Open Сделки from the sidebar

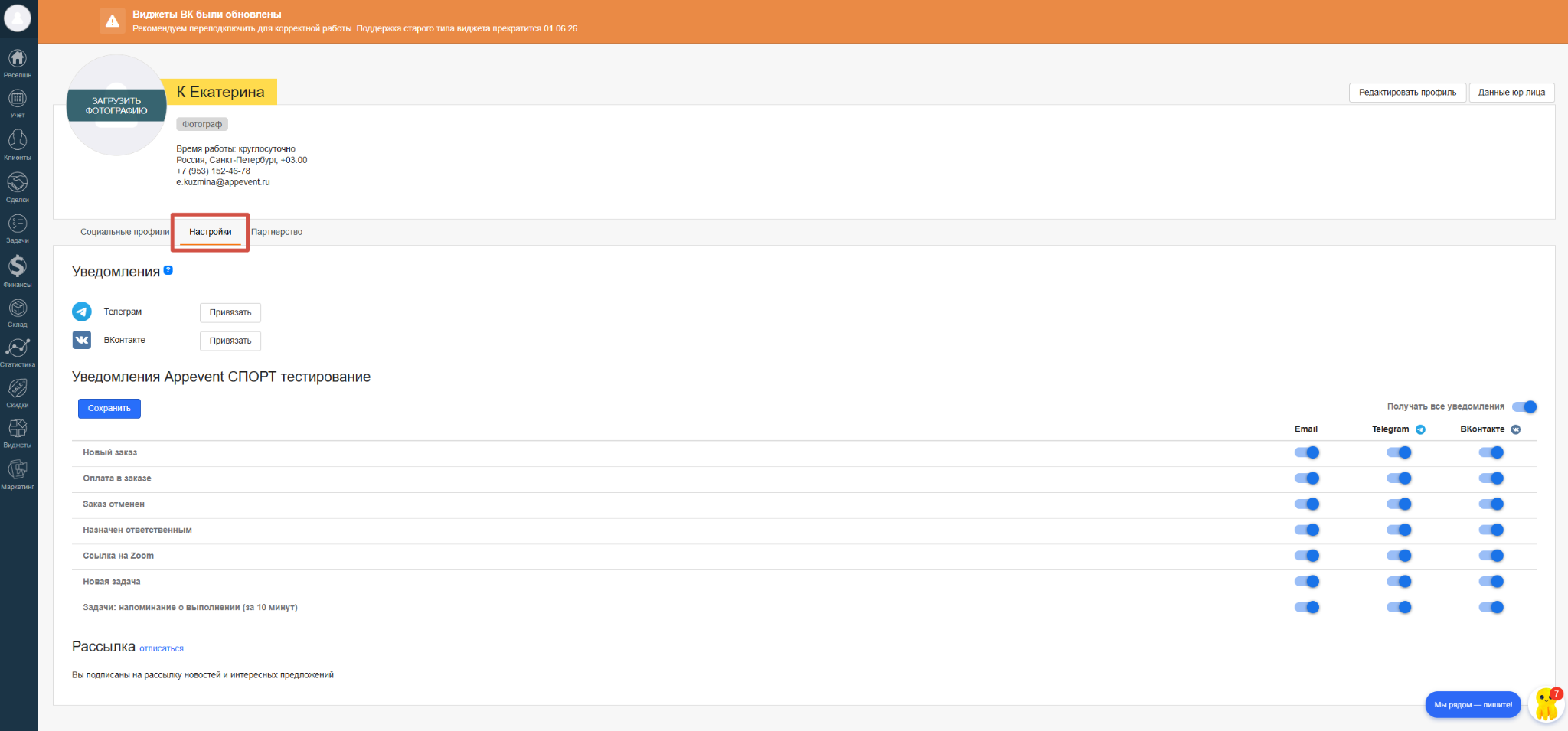click(x=18, y=187)
